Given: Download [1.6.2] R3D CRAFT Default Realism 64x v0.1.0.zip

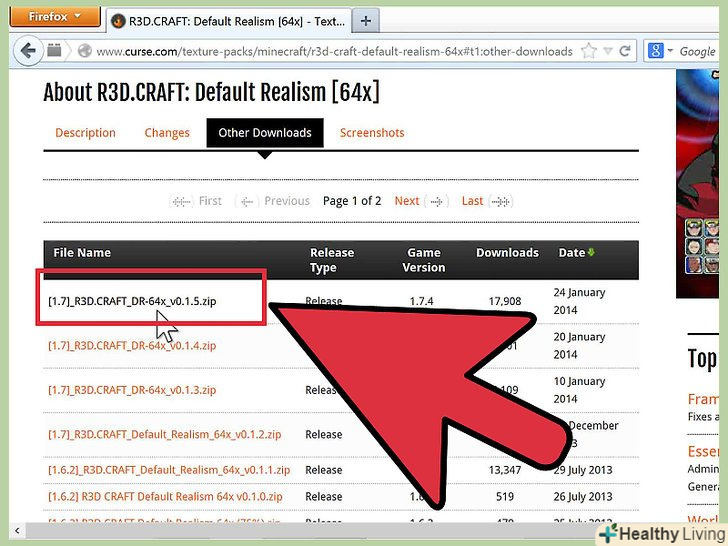Looking at the screenshot, I should click(x=165, y=496).
